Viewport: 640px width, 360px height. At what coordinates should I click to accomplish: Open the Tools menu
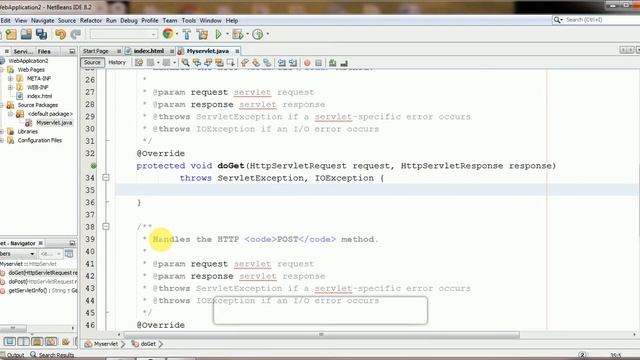coord(189,20)
